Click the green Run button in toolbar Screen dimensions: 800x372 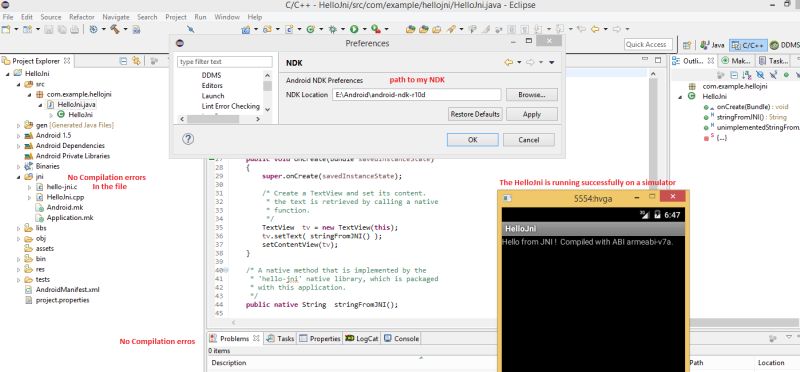[x=354, y=30]
